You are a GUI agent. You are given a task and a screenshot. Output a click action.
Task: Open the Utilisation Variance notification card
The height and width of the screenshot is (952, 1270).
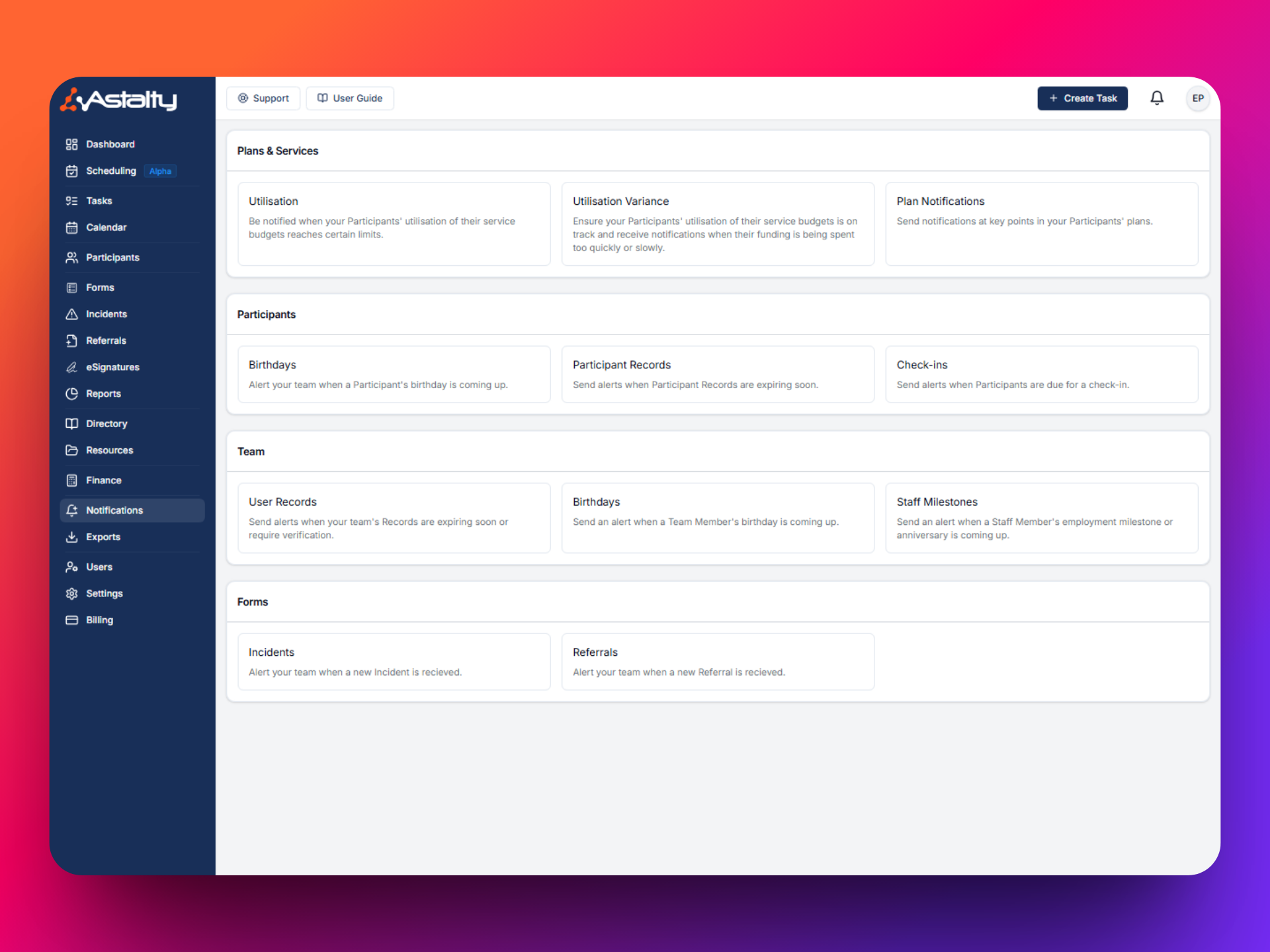[x=718, y=224]
